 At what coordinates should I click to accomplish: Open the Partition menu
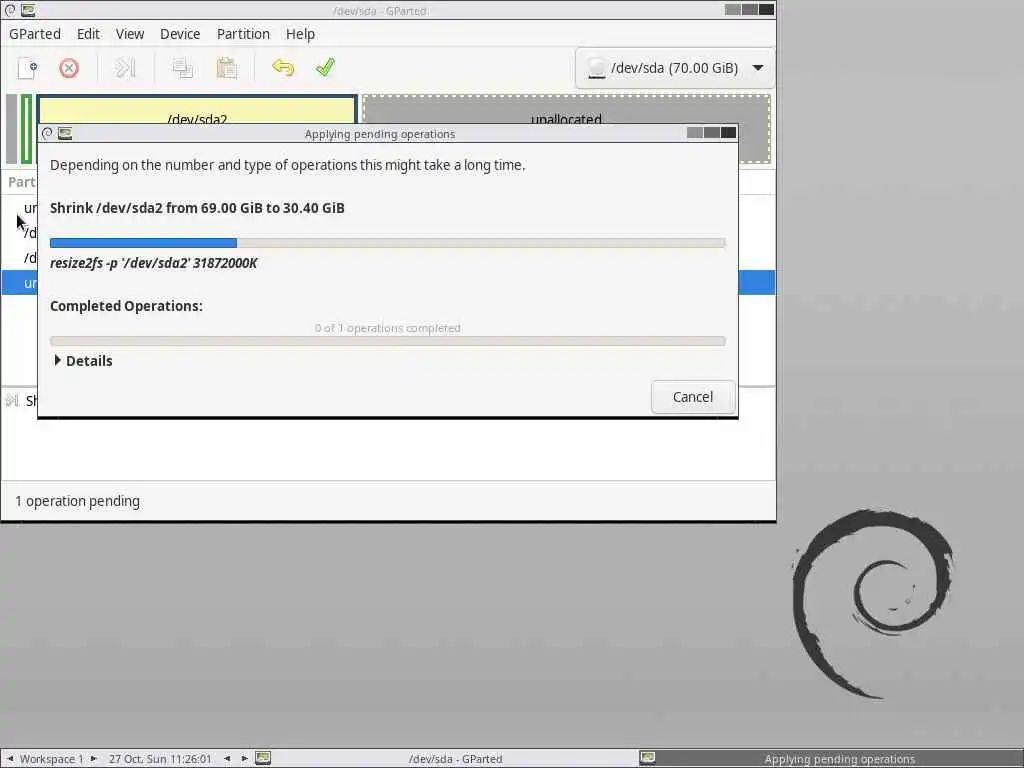243,34
